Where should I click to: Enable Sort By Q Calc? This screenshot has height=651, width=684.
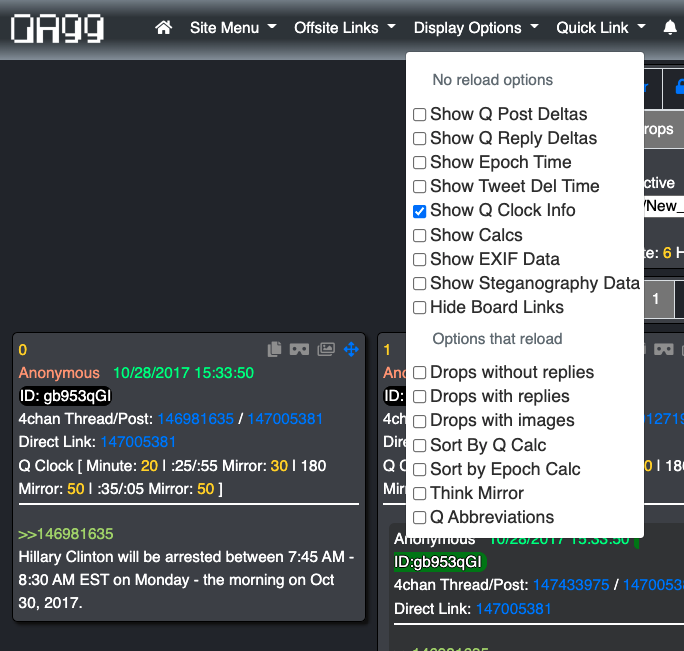[420, 445]
